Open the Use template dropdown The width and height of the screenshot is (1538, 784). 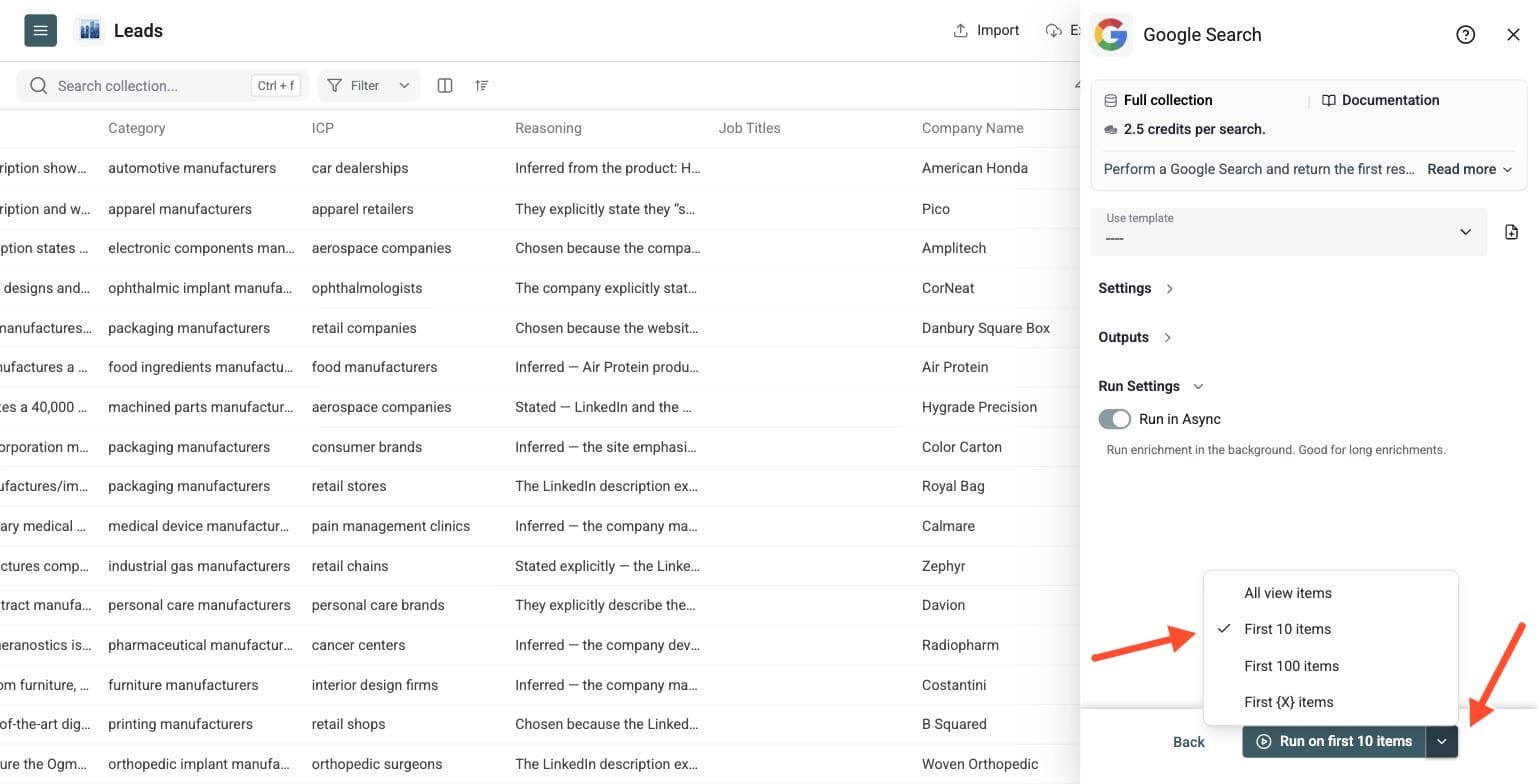click(x=1288, y=232)
